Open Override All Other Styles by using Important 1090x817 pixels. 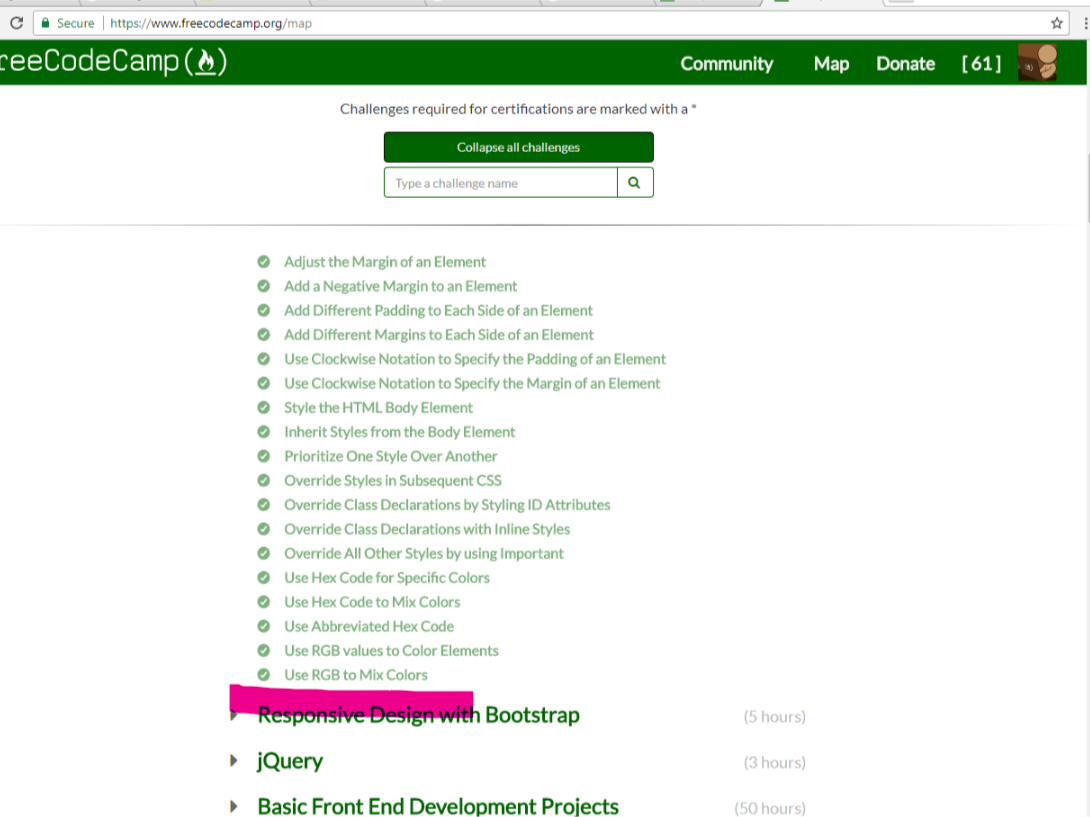pyautogui.click(x=424, y=553)
